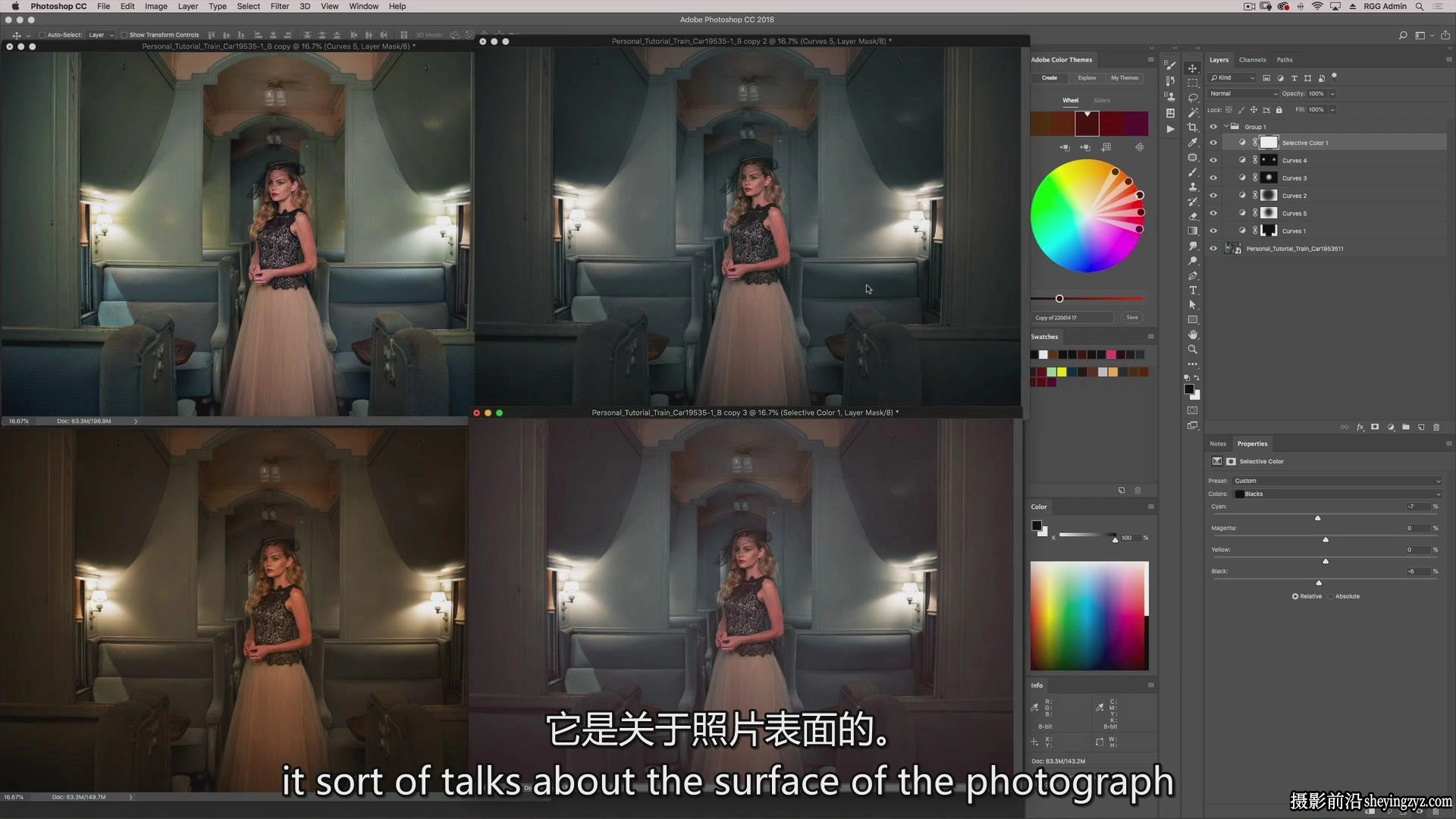Click the Photoshop CC application menu
Viewport: 1456px width, 819px height.
(x=58, y=6)
